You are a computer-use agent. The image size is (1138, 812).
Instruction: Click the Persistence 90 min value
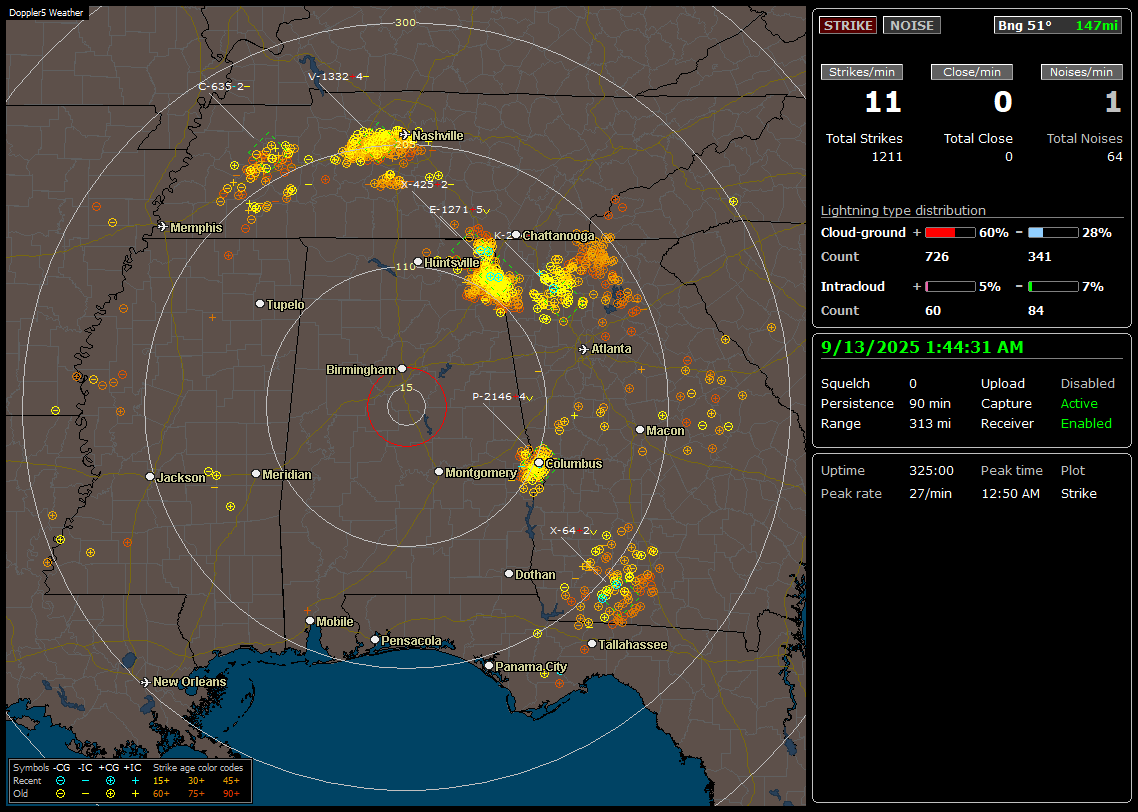point(930,403)
